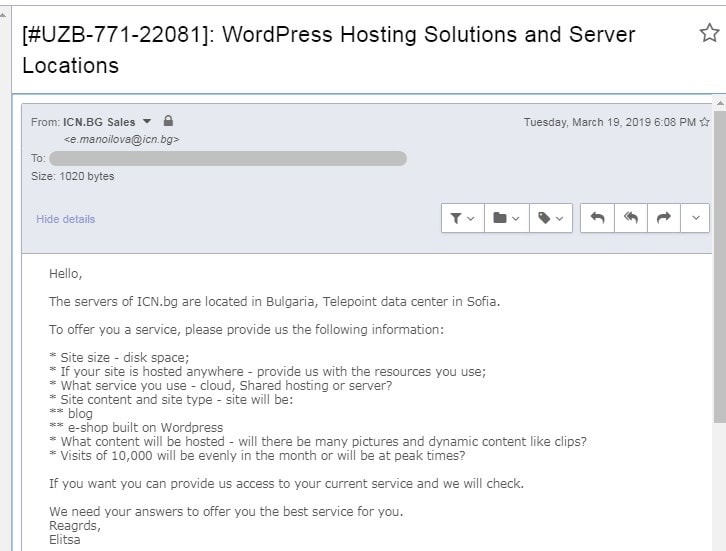The width and height of the screenshot is (726, 551).
Task: Click the ICN.BG Sales sender name
Action: click(99, 122)
